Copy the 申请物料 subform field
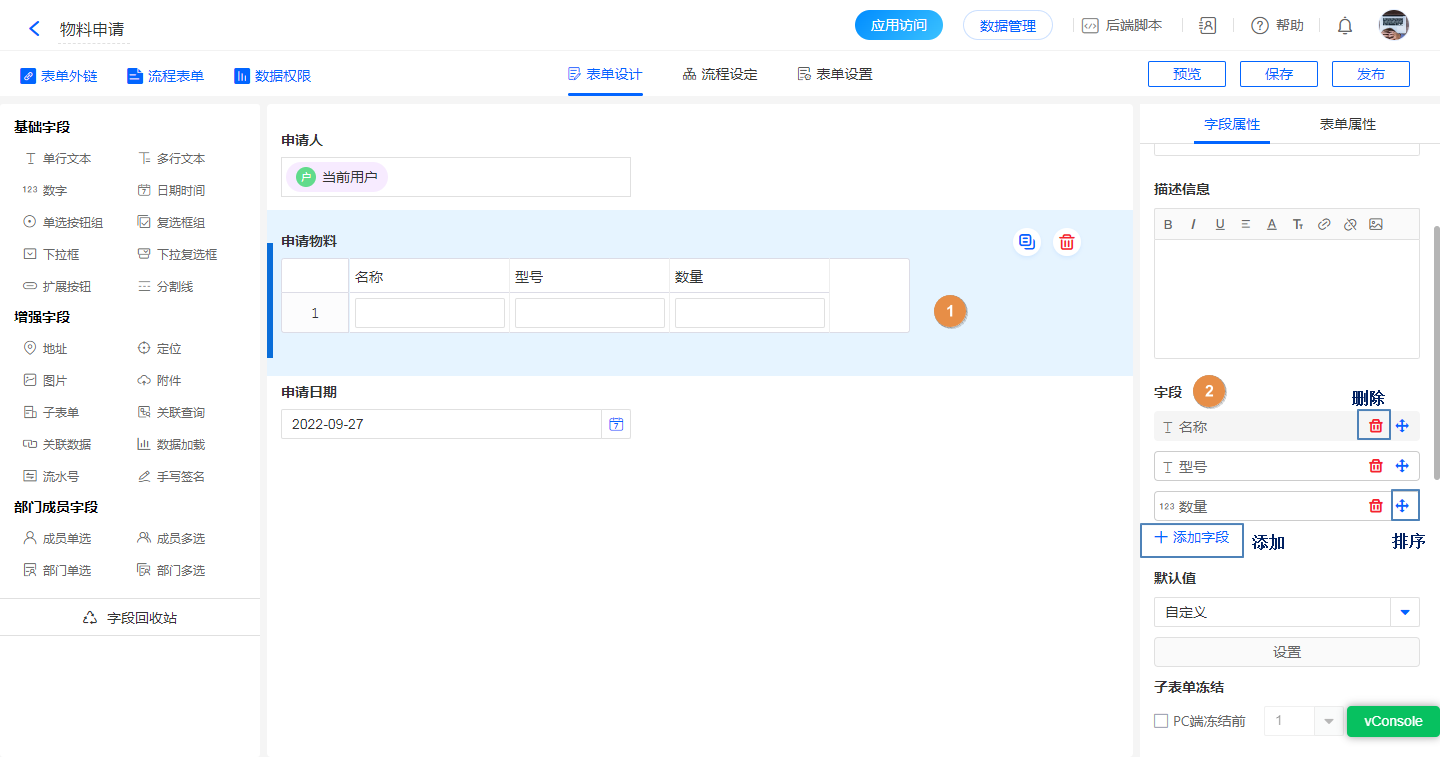1440x757 pixels. pyautogui.click(x=1026, y=241)
